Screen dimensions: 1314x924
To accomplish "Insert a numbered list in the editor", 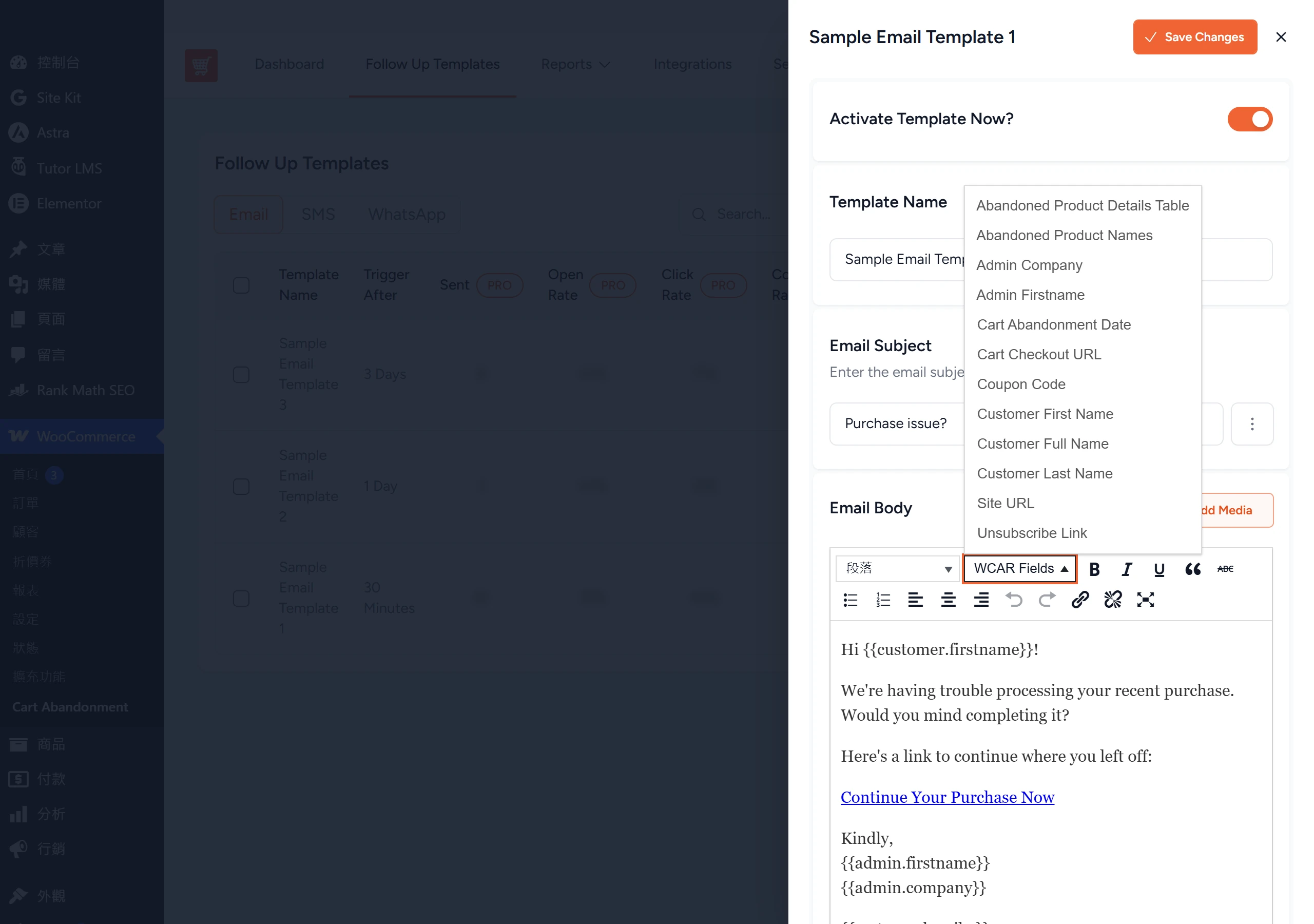I will pos(883,600).
